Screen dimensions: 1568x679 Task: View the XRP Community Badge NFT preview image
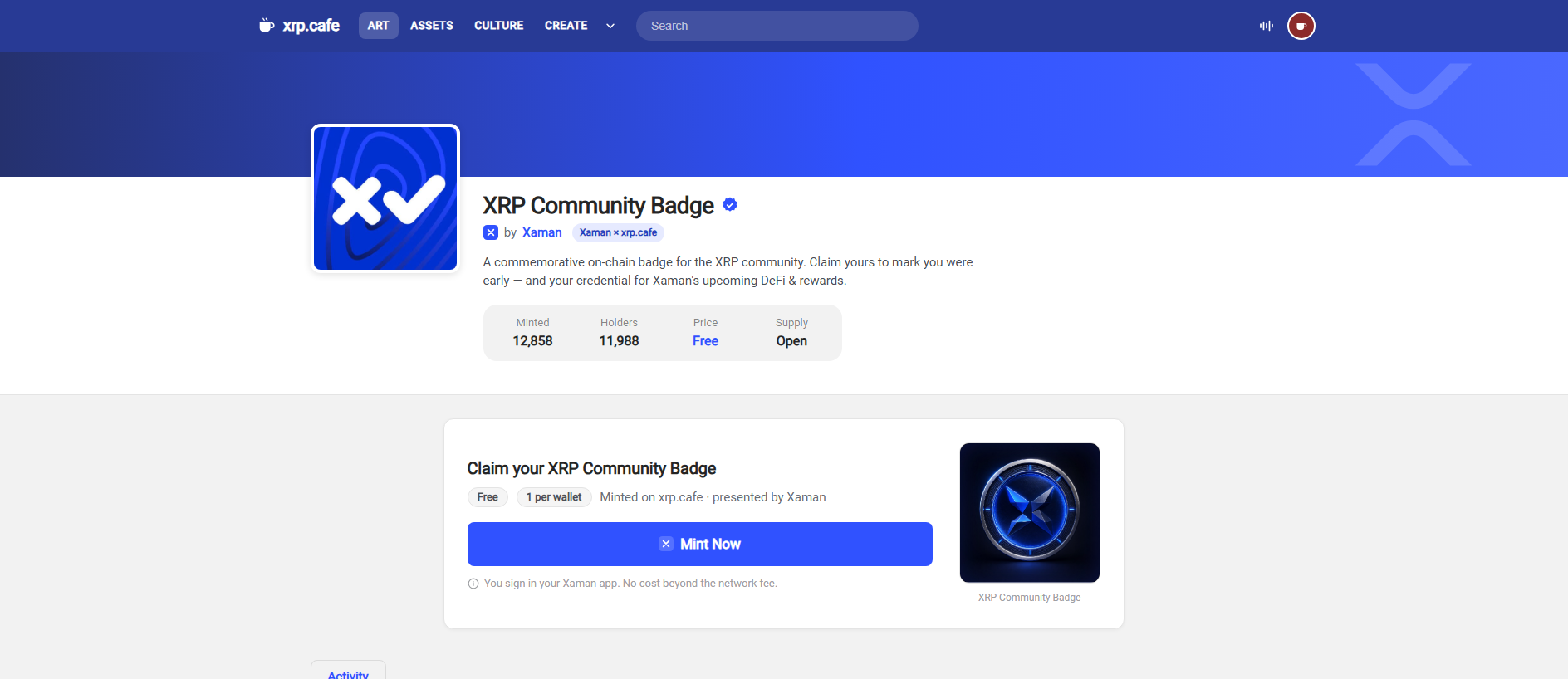click(x=1030, y=513)
